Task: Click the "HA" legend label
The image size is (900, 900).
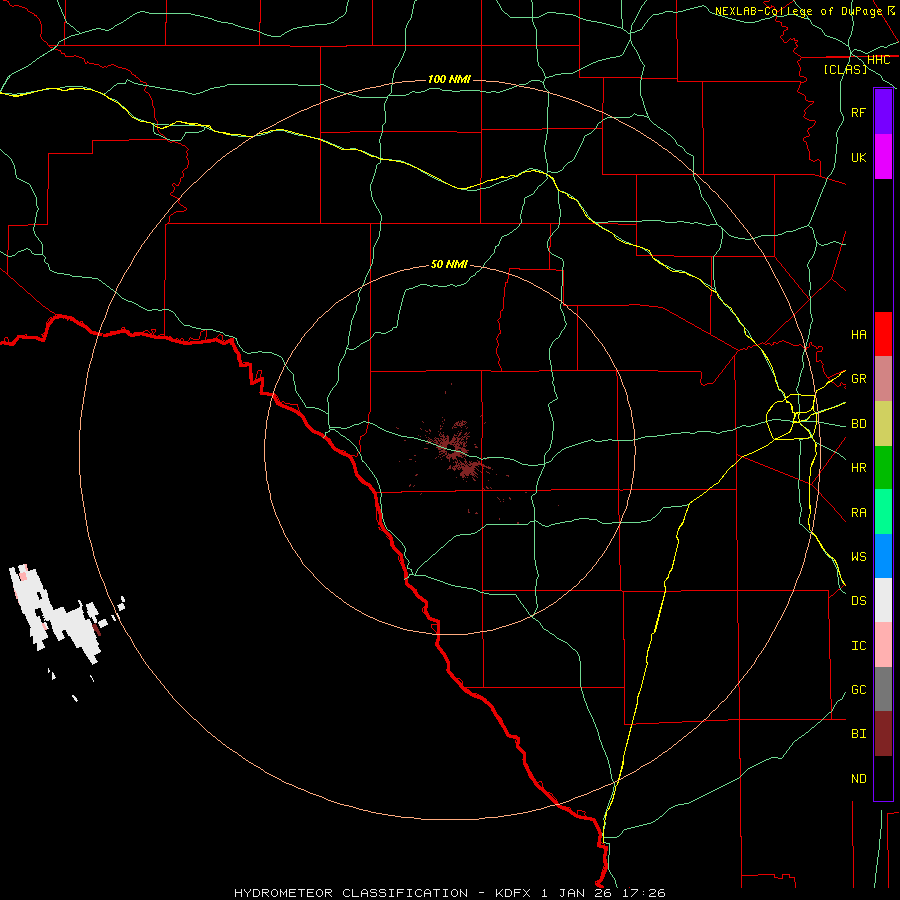Action: [858, 334]
